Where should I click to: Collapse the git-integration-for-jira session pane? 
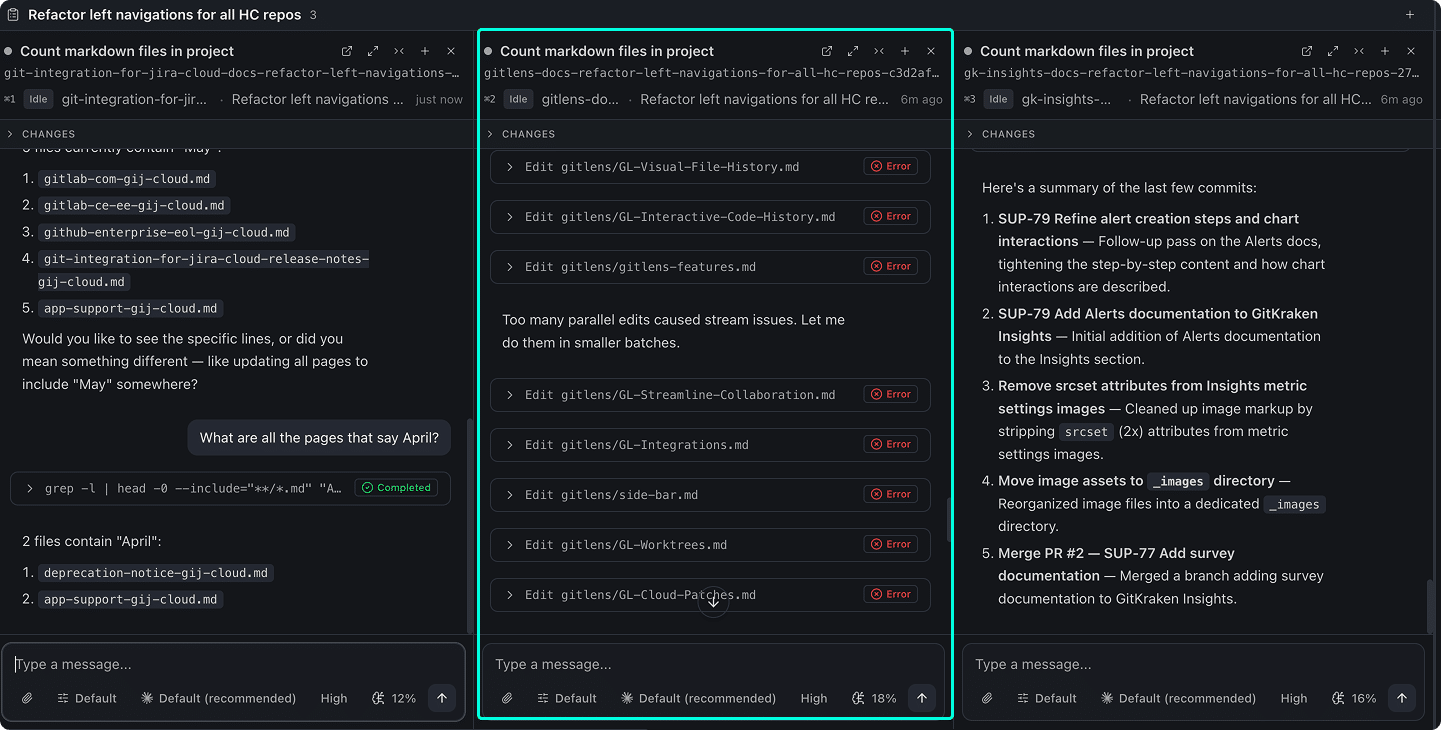click(399, 51)
